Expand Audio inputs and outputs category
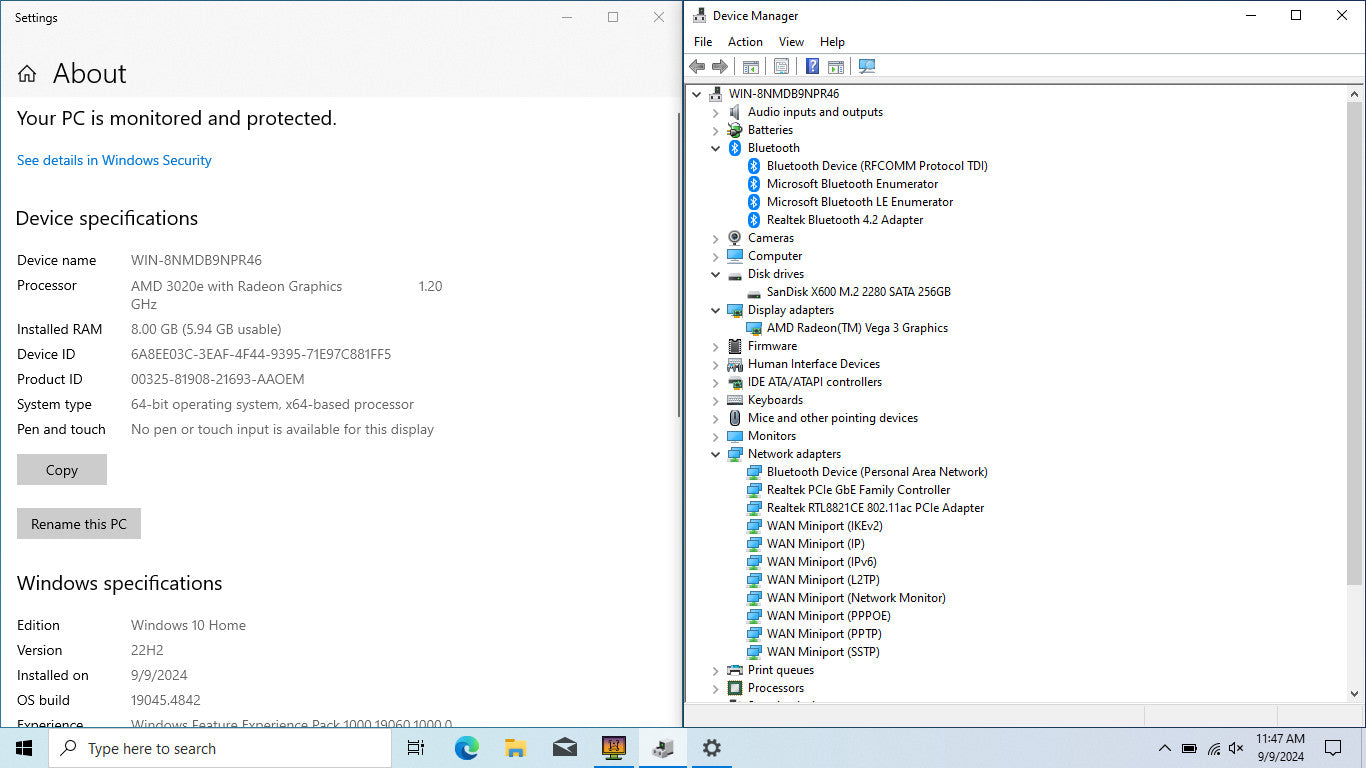The image size is (1366, 768). (716, 112)
